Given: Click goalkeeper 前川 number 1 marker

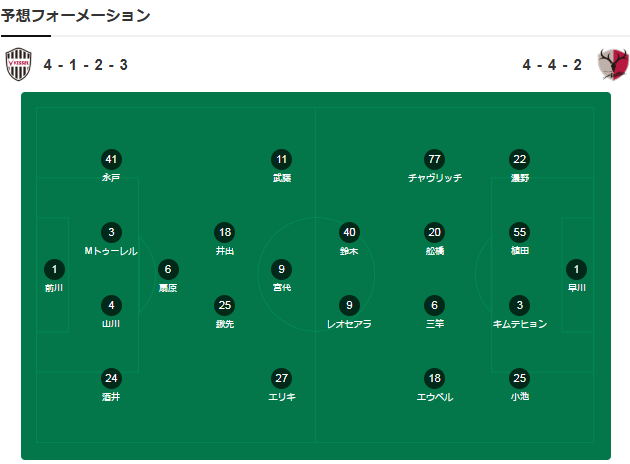Looking at the screenshot, I should 53,269.
